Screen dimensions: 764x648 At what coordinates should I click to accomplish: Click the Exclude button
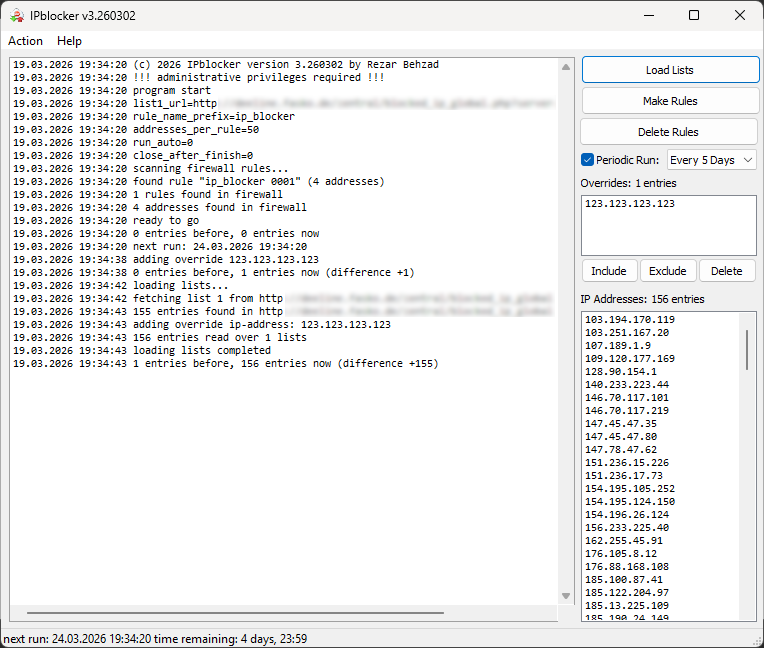(668, 271)
